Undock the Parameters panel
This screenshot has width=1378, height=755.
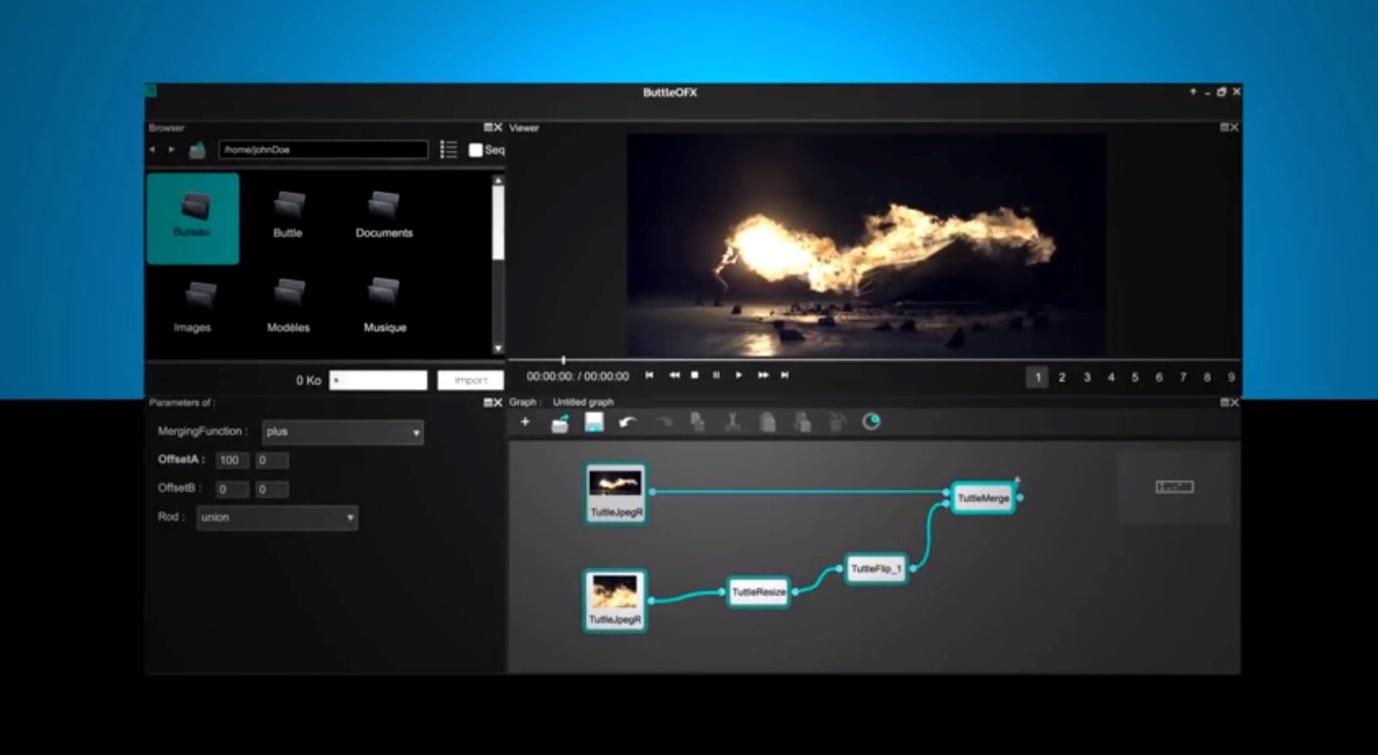tap(488, 403)
